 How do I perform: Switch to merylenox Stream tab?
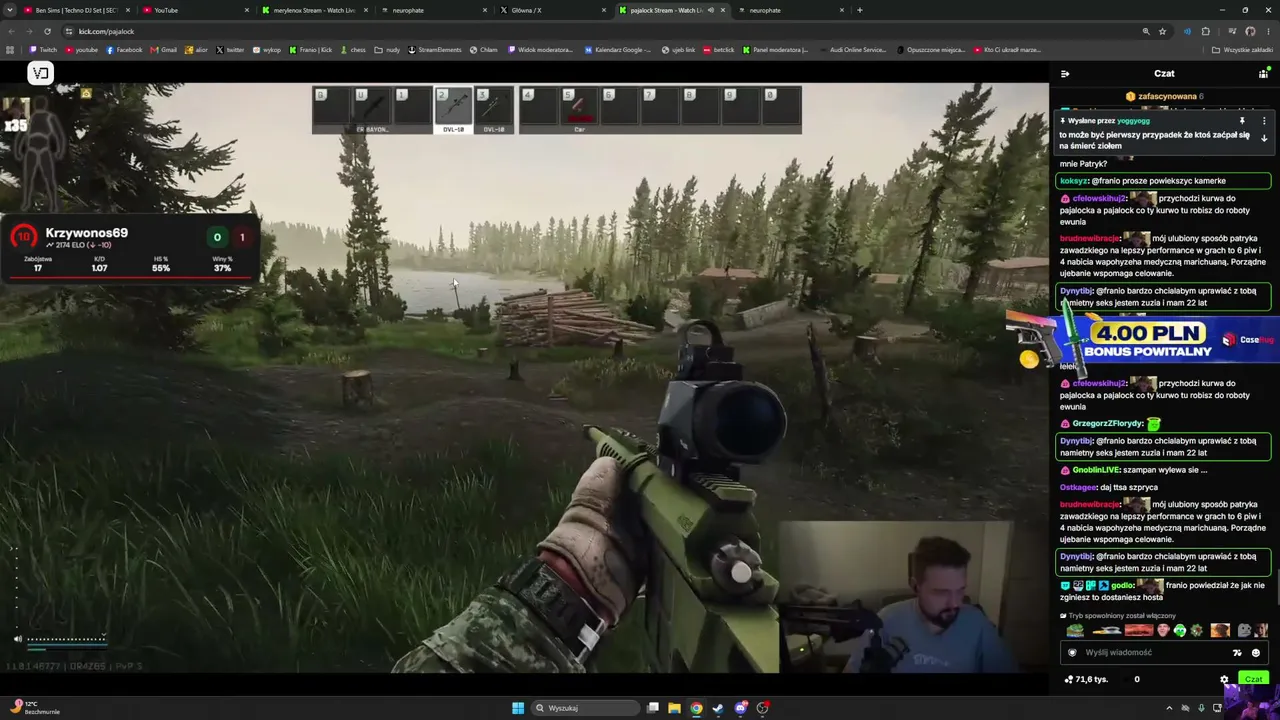[x=314, y=10]
